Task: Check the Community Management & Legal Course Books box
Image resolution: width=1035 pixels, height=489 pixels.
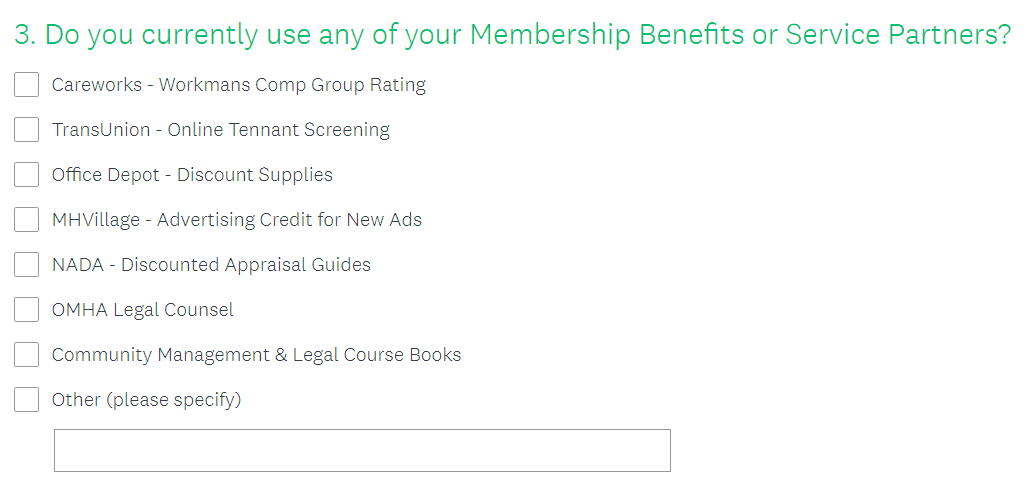Action: pos(26,354)
